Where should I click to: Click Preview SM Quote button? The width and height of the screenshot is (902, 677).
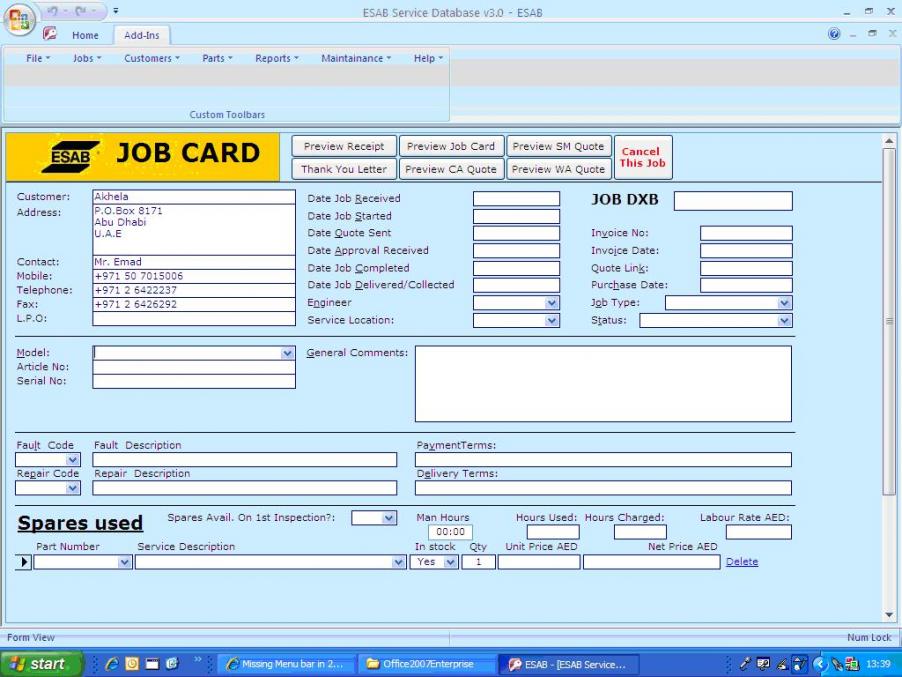[558, 146]
